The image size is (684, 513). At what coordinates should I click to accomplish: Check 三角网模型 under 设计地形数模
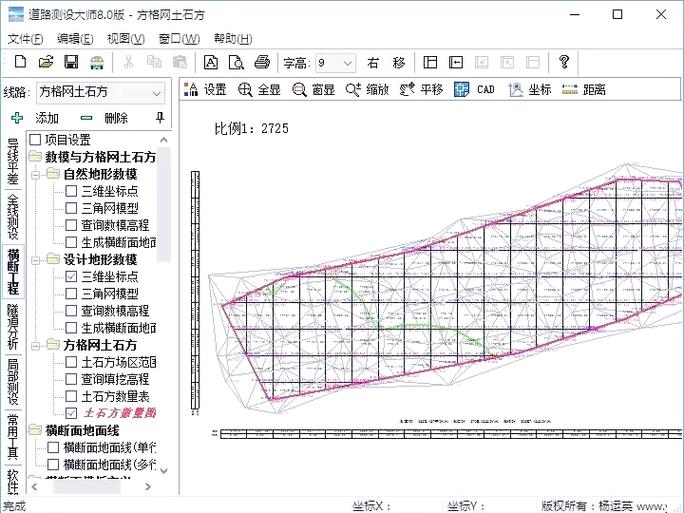point(71,294)
